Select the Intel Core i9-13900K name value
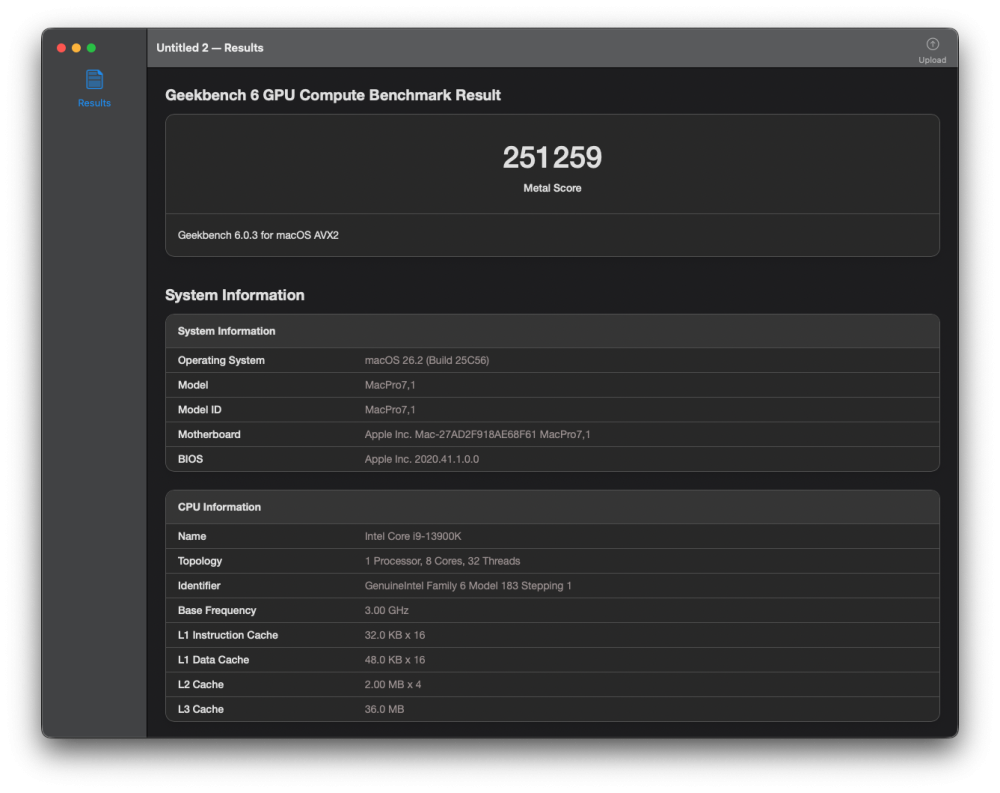 click(x=413, y=537)
